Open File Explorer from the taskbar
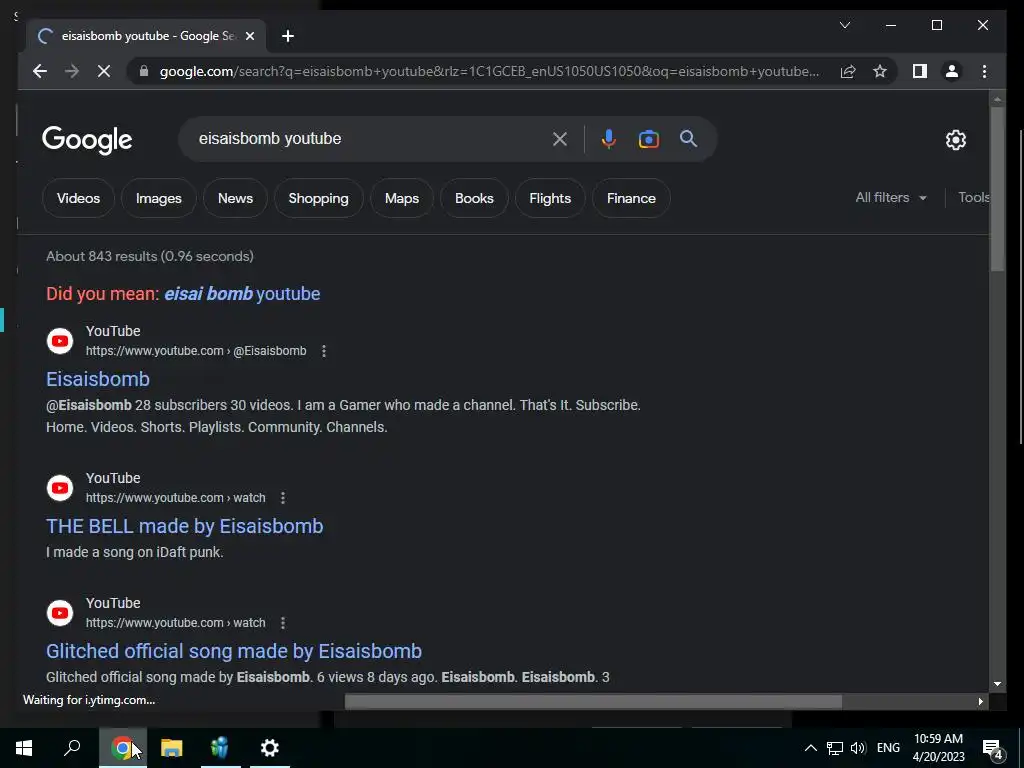Viewport: 1024px width, 768px height. (171, 748)
